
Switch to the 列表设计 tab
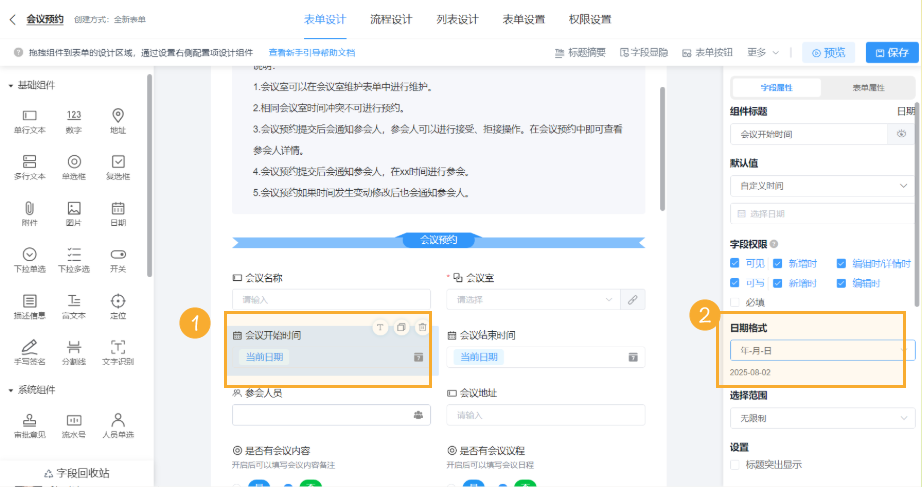point(457,19)
